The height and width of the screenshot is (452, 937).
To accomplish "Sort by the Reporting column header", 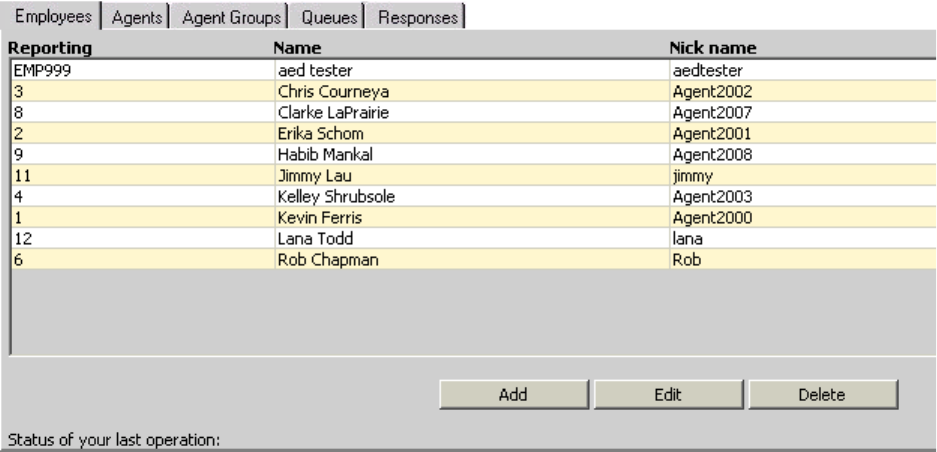I will 50,48.
